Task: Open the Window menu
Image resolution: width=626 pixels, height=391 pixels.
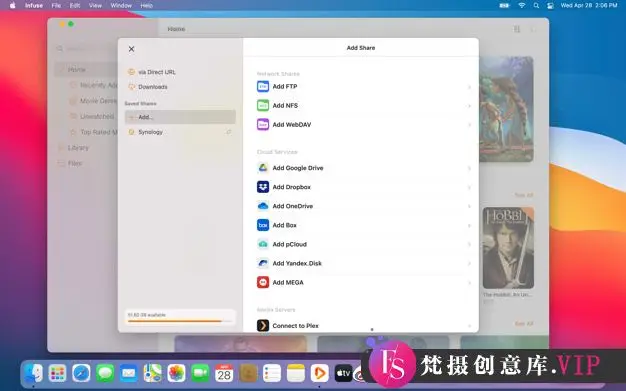Action: tap(121, 6)
